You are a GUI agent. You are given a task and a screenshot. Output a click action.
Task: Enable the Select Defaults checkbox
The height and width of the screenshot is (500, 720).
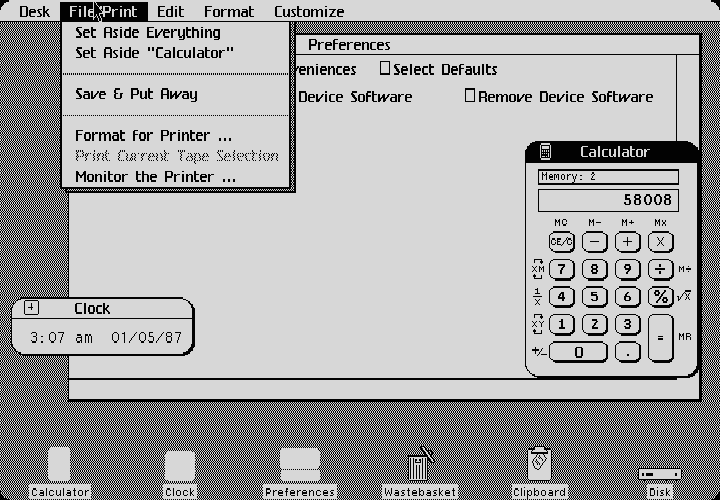[x=385, y=70]
